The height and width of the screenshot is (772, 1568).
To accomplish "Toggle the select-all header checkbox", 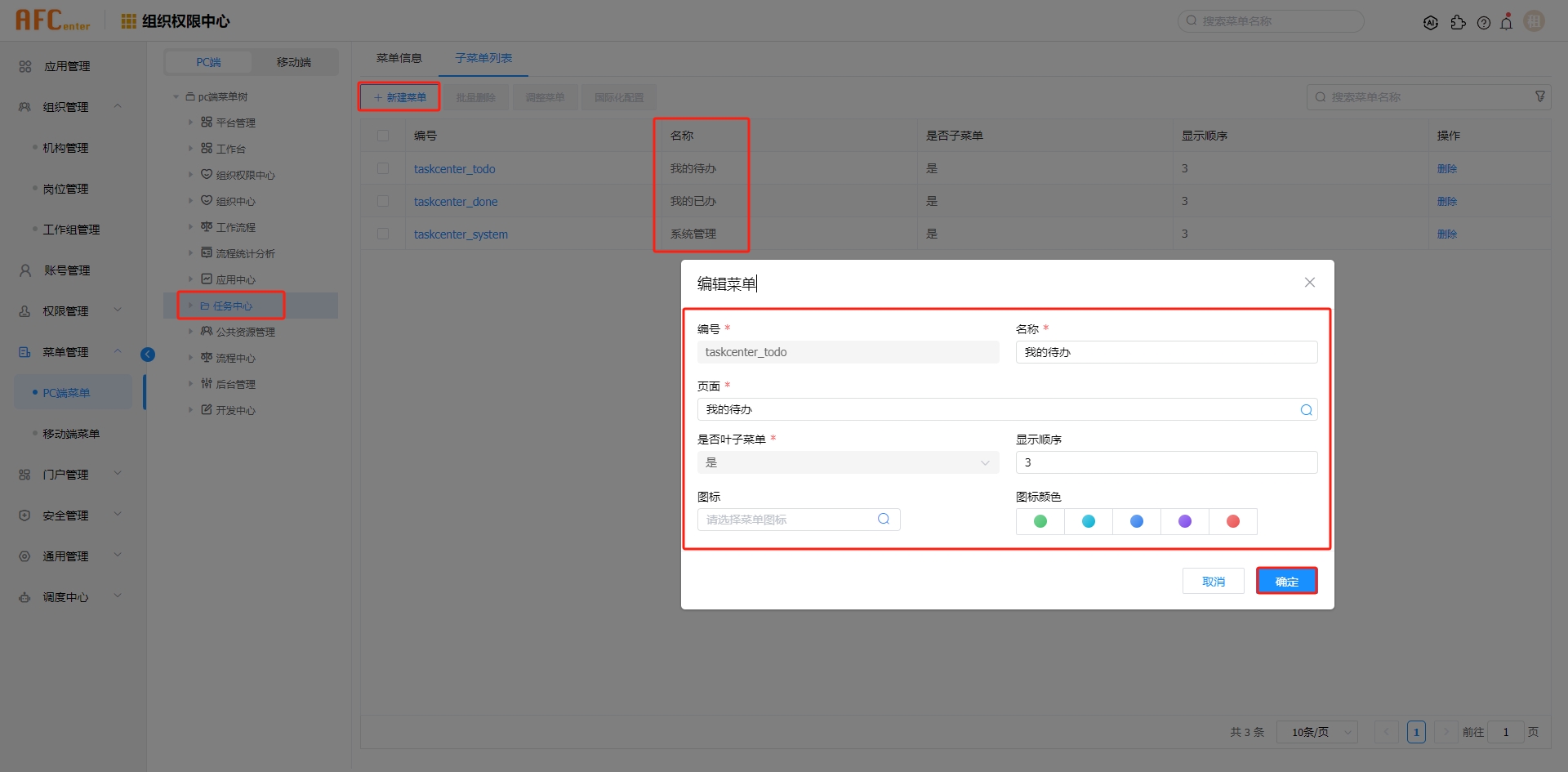I will click(383, 136).
